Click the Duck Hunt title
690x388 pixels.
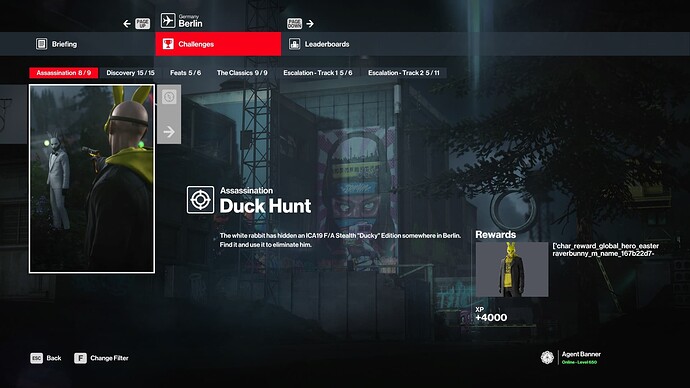coord(265,206)
